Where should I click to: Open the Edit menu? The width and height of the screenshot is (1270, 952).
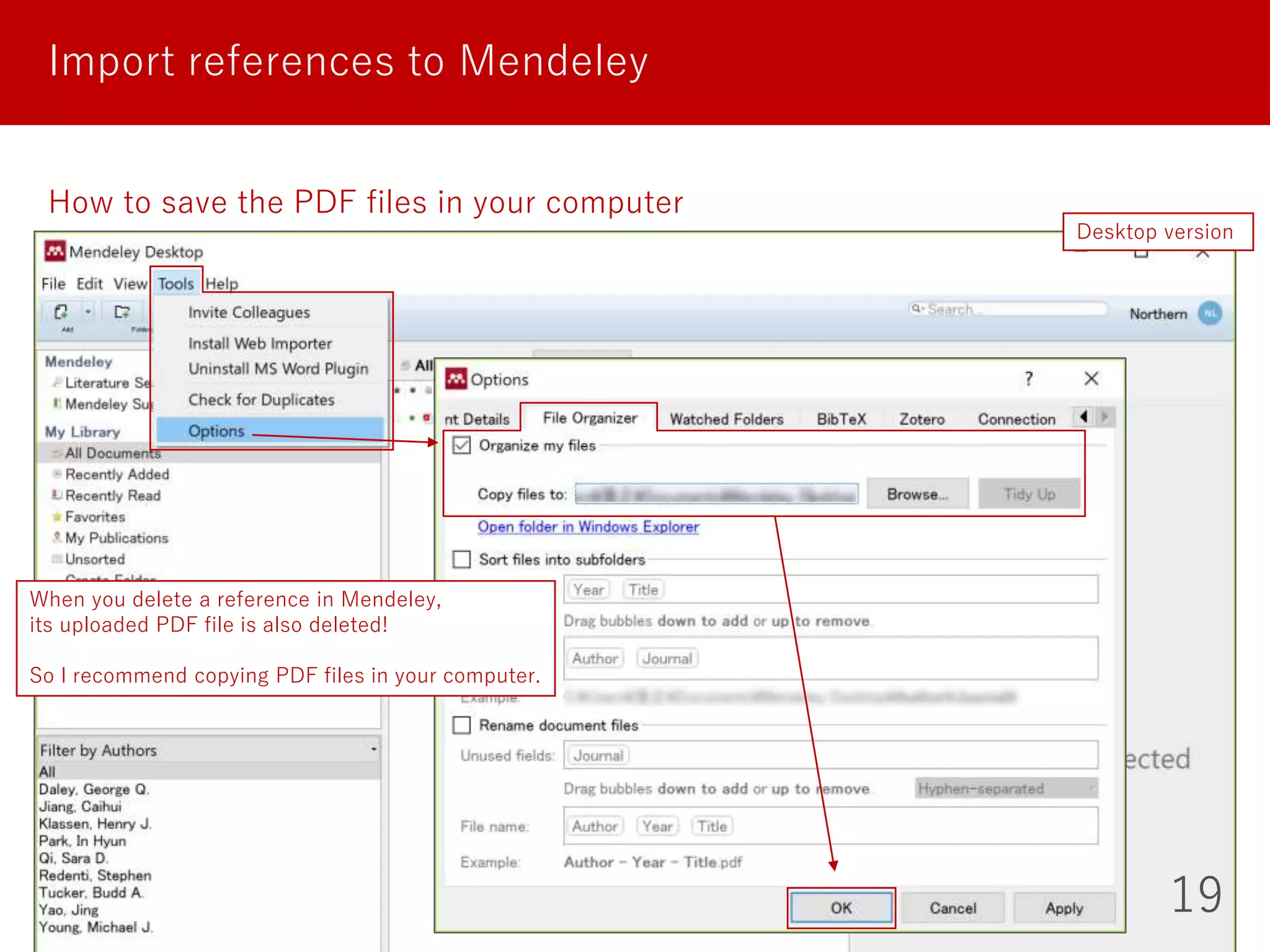[x=90, y=283]
